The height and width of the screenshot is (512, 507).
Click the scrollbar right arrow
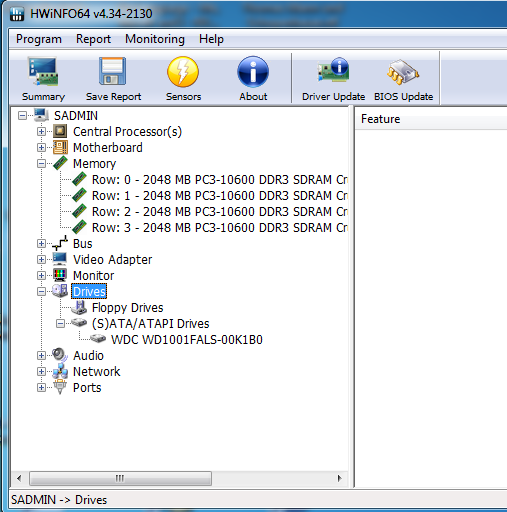click(339, 478)
